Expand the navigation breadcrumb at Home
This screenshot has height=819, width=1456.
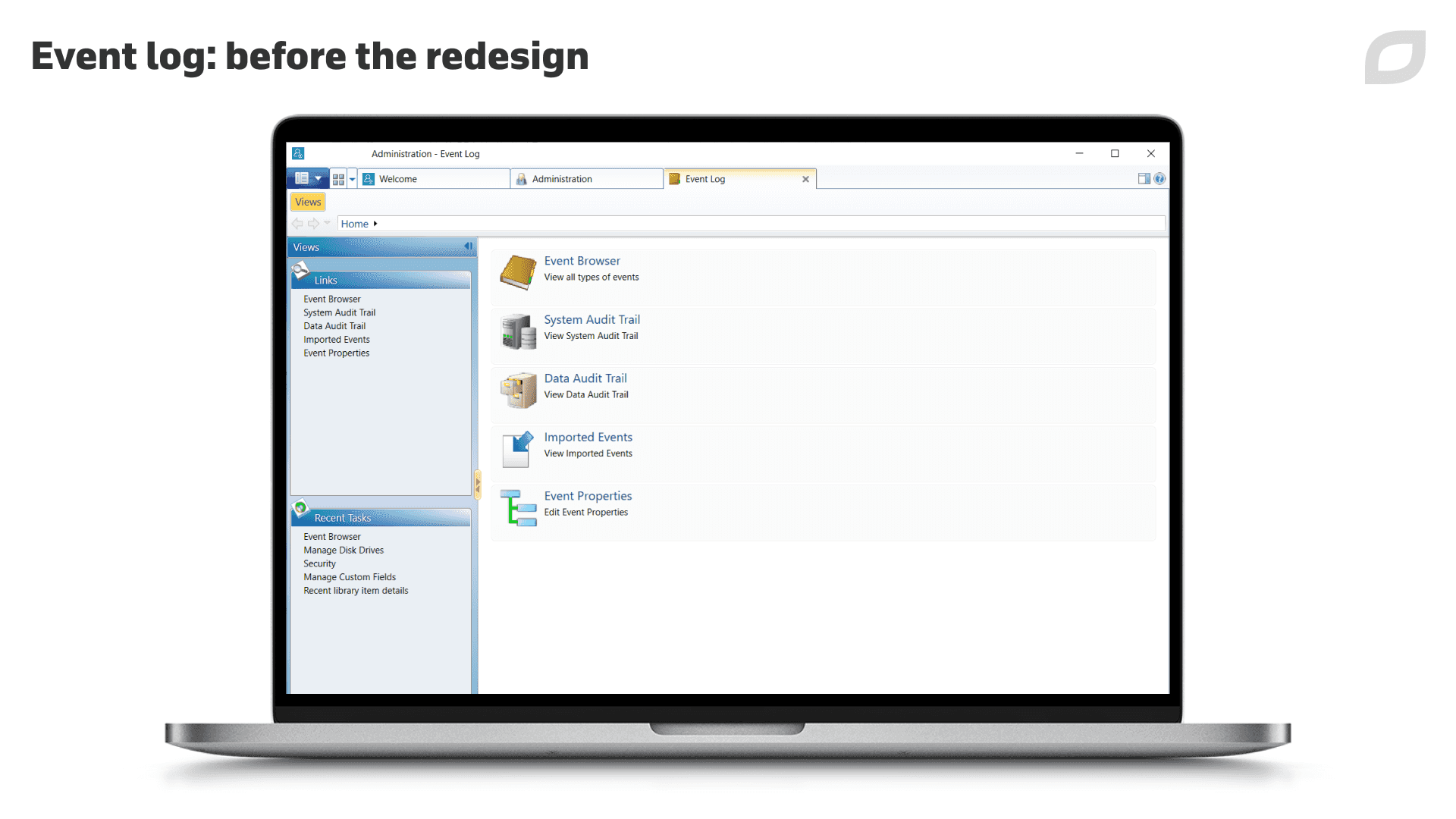(378, 223)
